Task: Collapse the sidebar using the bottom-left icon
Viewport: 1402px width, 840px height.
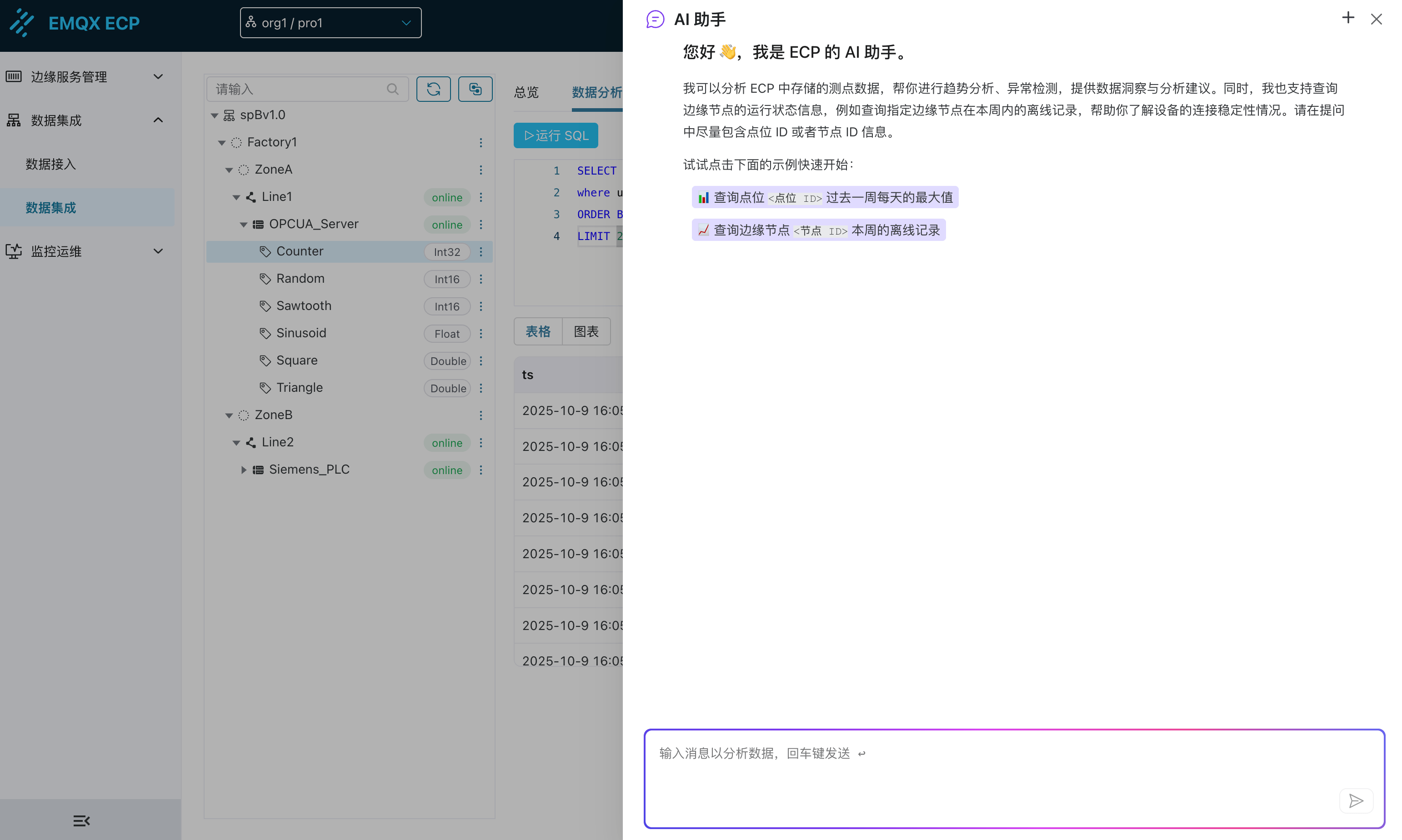Action: pyautogui.click(x=81, y=820)
